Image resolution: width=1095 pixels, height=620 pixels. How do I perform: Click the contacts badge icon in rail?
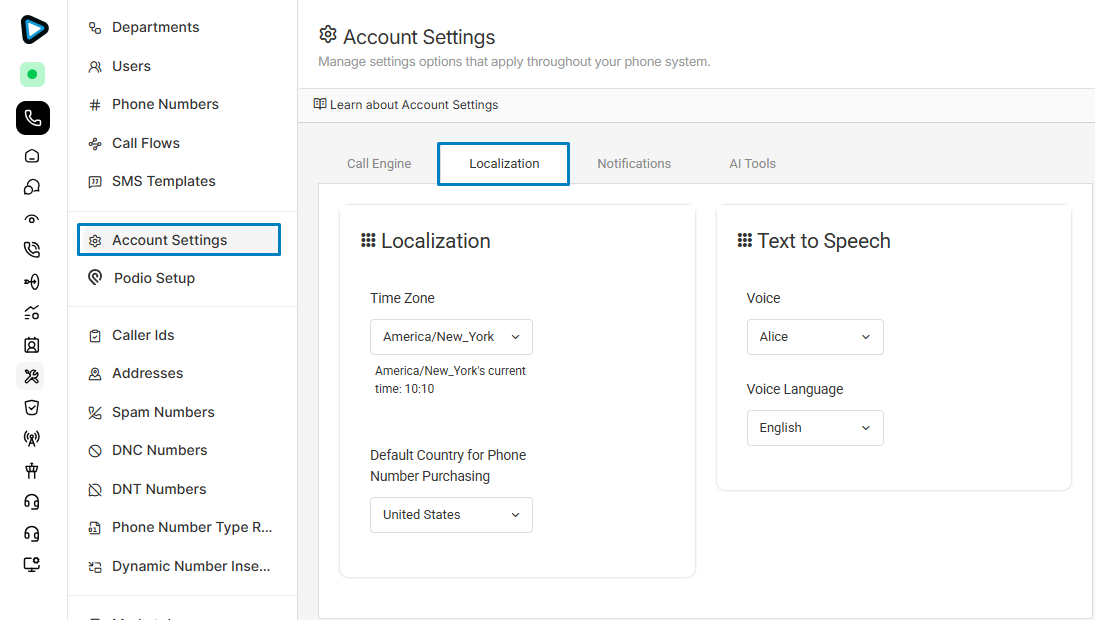tap(32, 345)
